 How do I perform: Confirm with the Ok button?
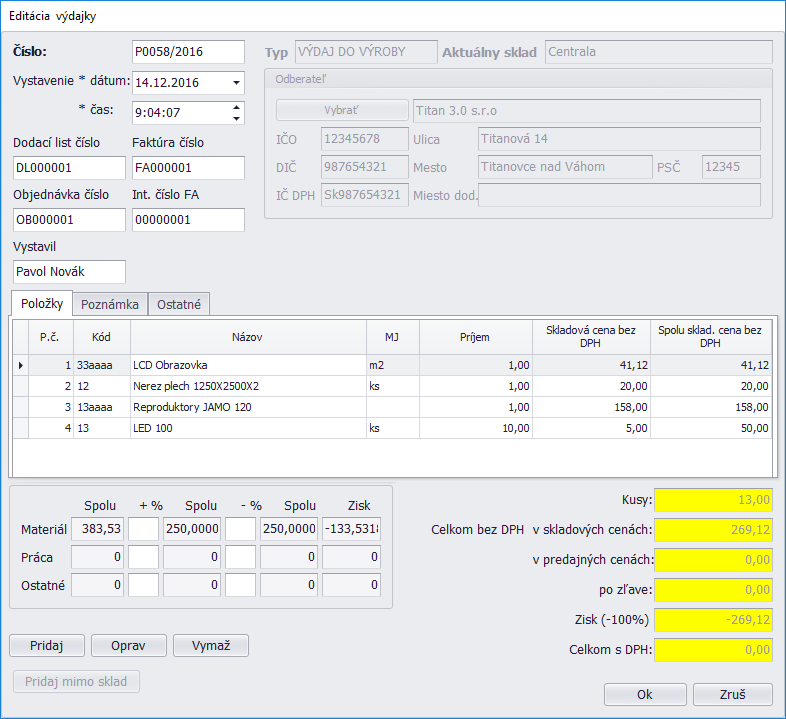[645, 695]
